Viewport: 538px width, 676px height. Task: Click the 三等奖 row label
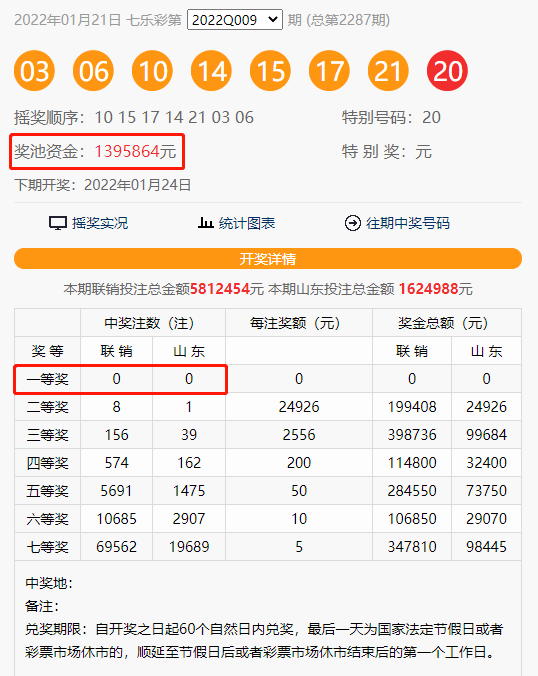coord(47,435)
